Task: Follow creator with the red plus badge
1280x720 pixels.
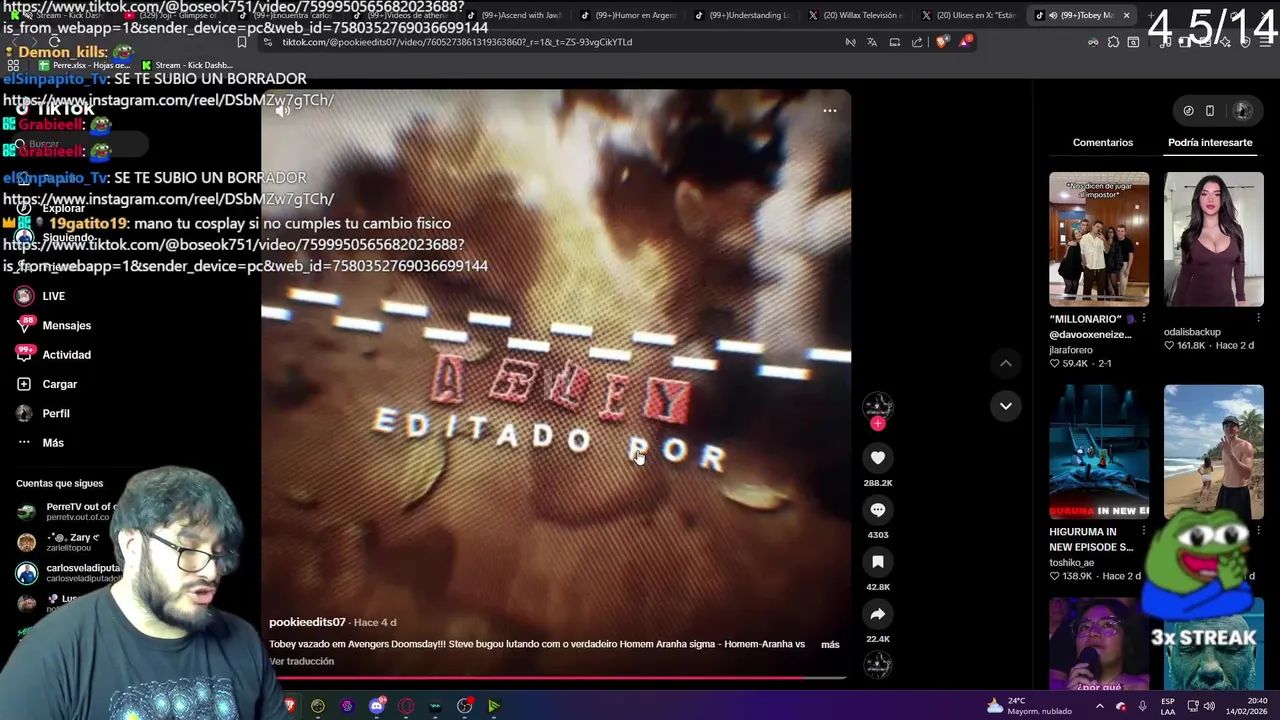Action: click(877, 424)
